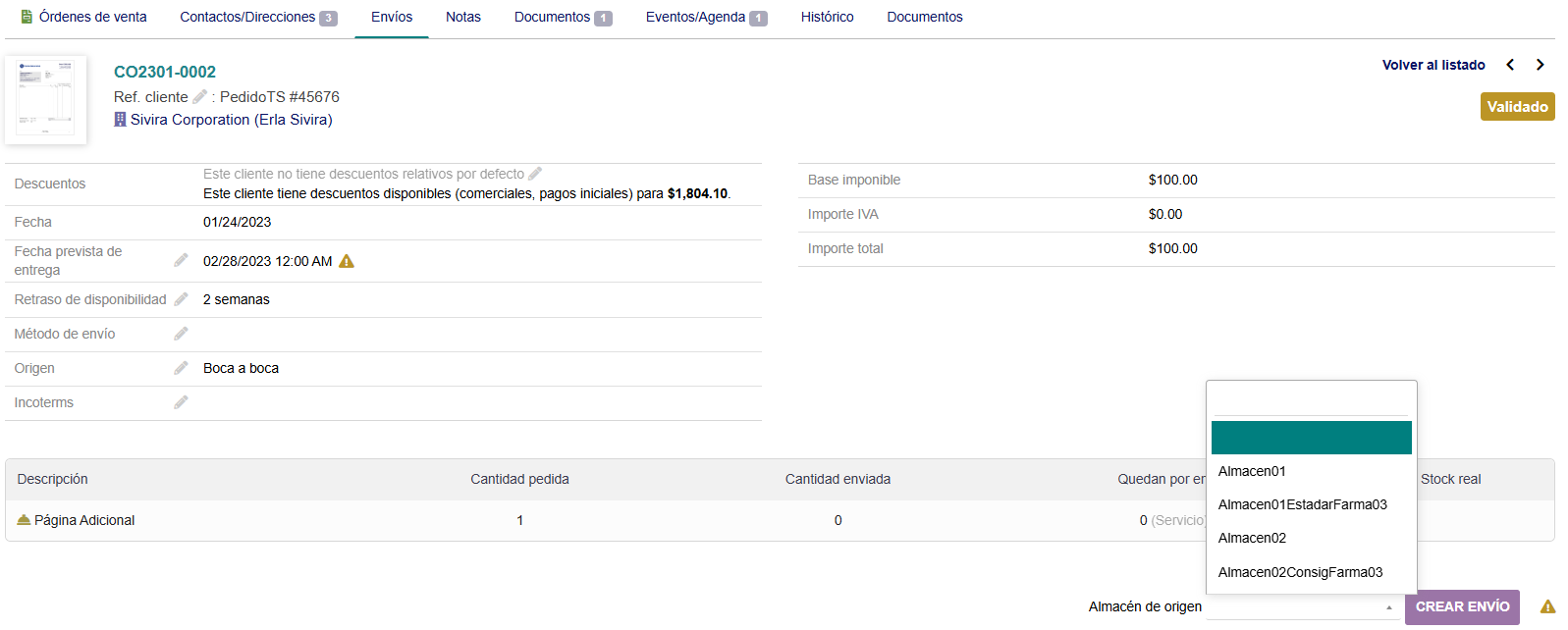Click pencil icon for Método de envío
This screenshot has width=1568, height=630.
coord(181,334)
